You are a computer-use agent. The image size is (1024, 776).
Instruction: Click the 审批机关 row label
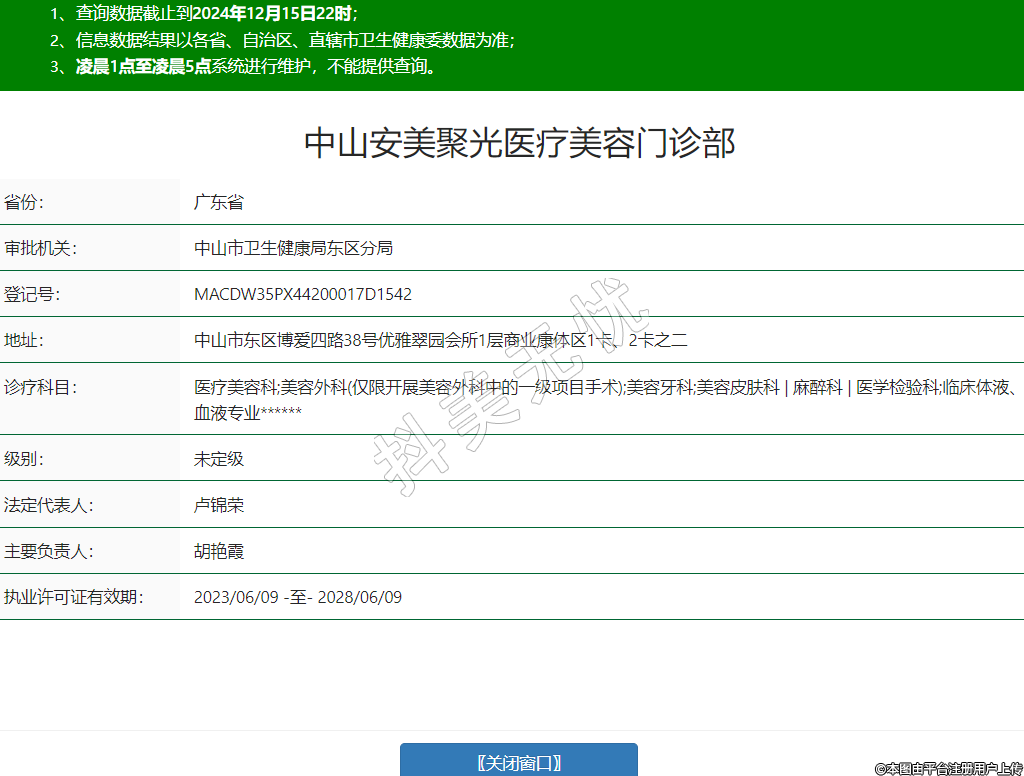(x=40, y=248)
